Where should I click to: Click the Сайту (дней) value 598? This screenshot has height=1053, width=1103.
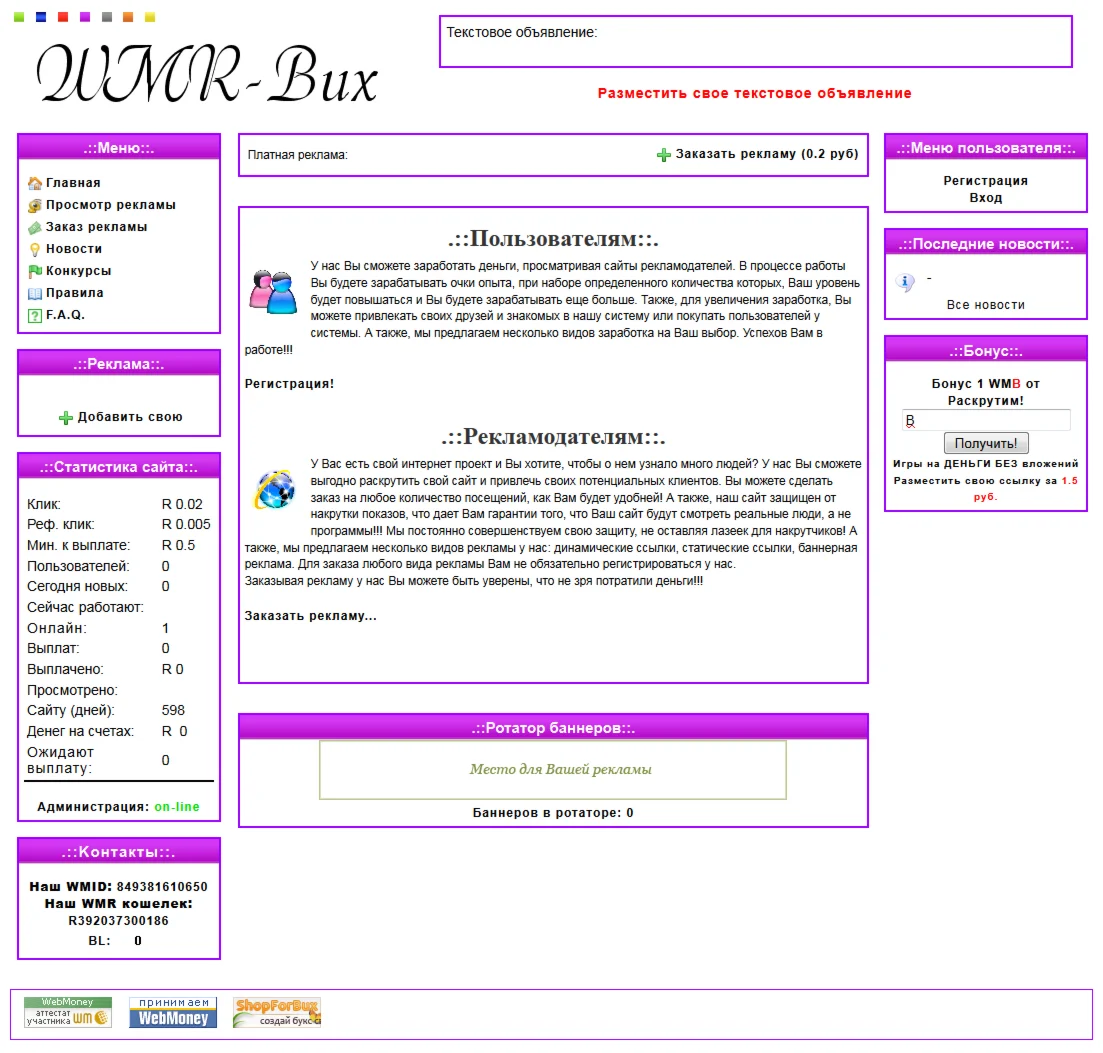point(173,710)
